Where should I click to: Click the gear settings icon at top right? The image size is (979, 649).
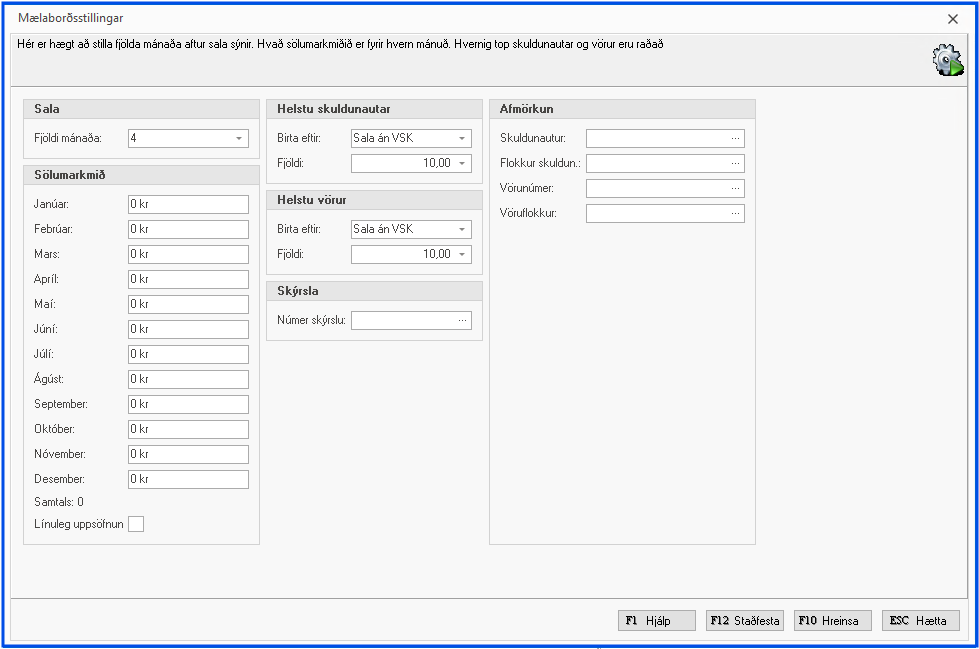[x=946, y=62]
